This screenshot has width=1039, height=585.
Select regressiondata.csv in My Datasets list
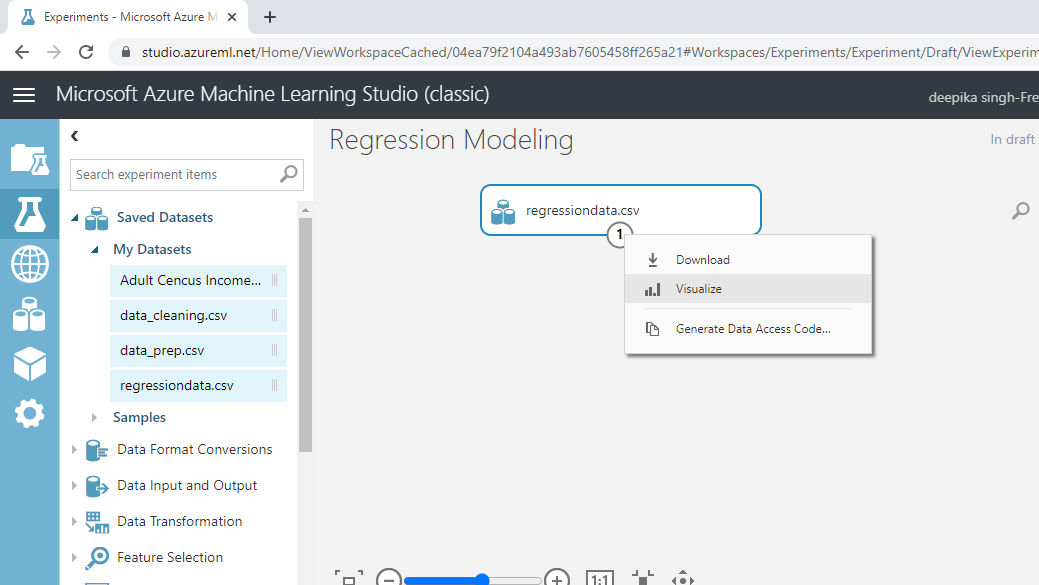click(x=198, y=386)
